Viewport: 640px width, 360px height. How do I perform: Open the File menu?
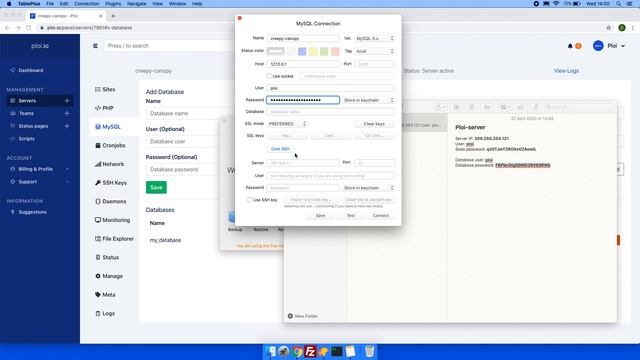click(50, 4)
